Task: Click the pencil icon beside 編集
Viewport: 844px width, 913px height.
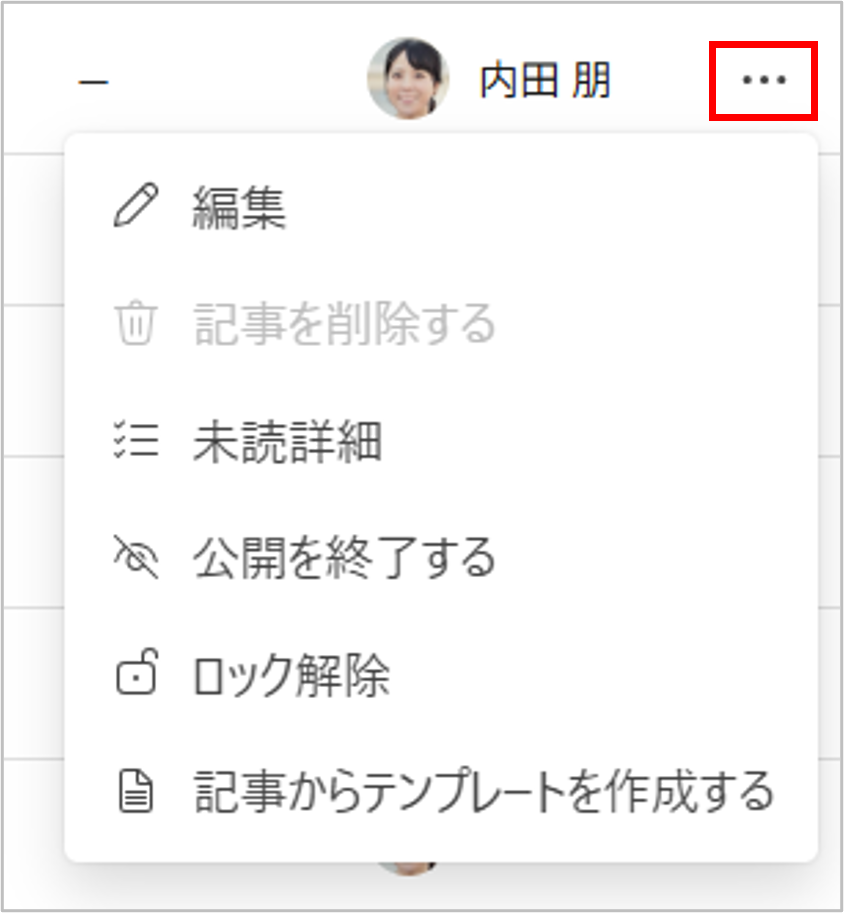Action: (136, 205)
